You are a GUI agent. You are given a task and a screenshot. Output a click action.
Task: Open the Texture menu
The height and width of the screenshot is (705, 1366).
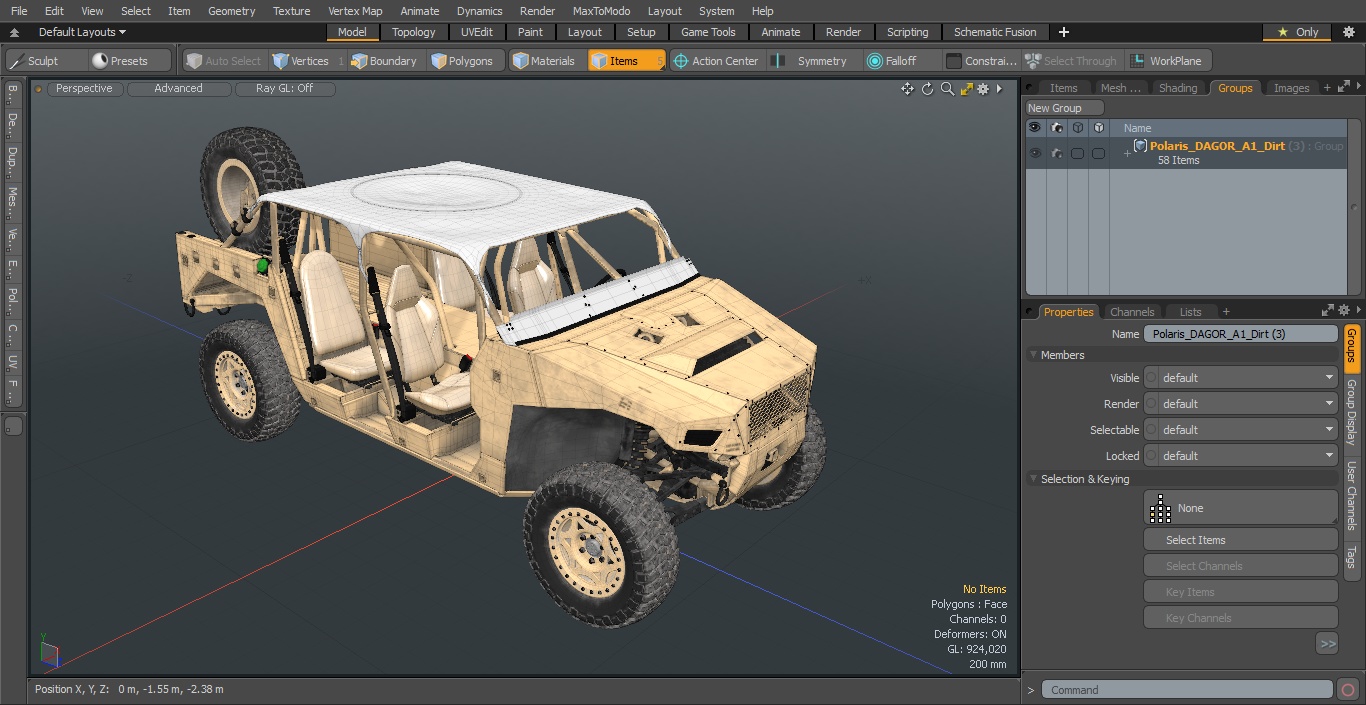pos(291,11)
